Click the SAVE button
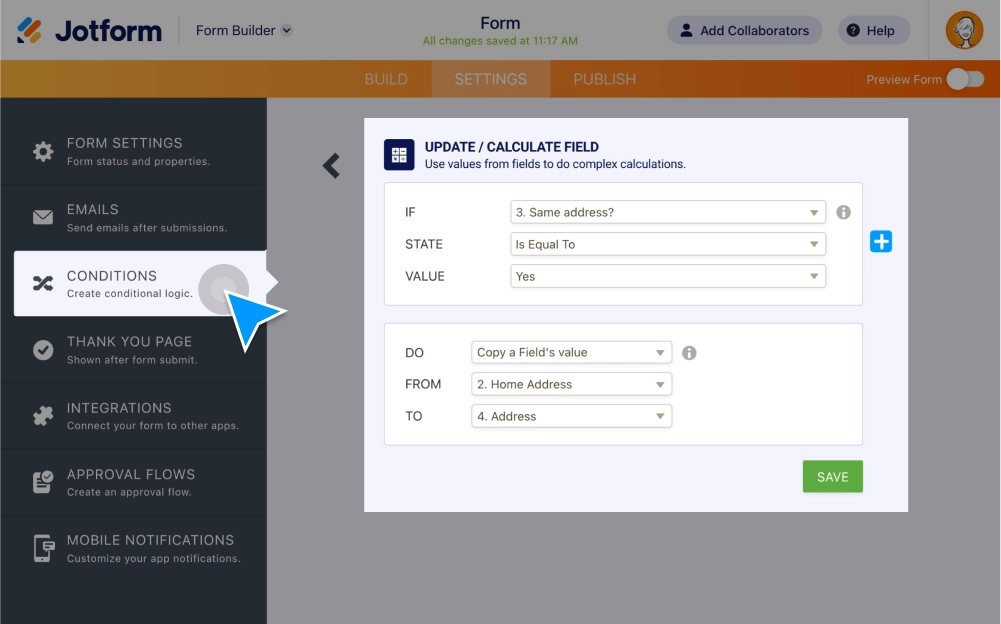This screenshot has height=624, width=1001. click(832, 476)
